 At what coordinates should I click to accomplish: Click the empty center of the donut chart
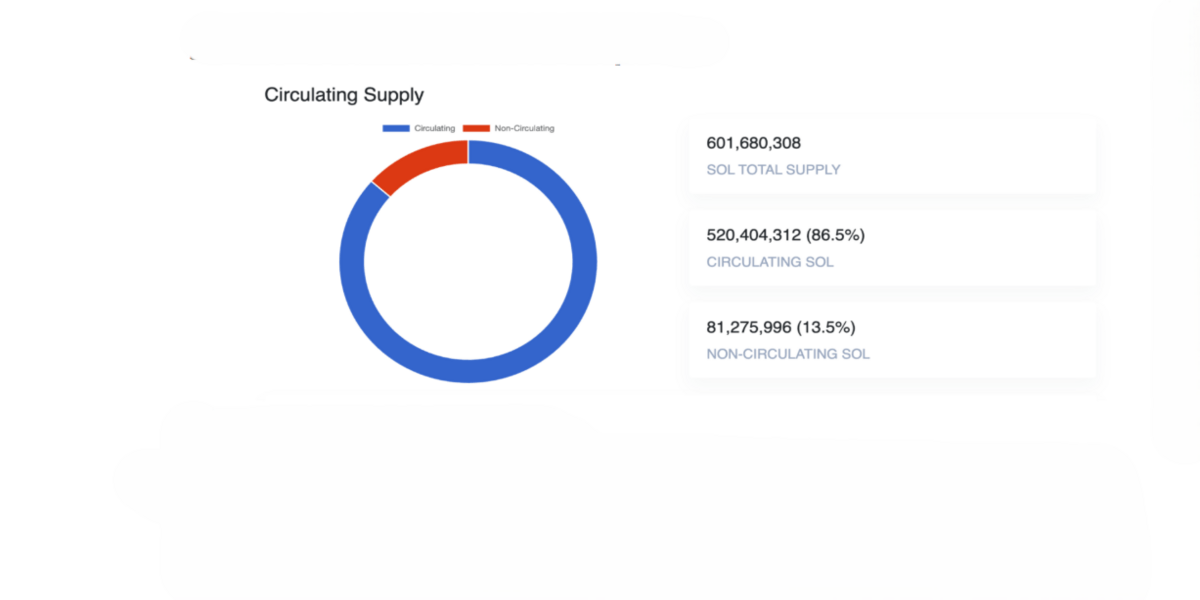coord(468,261)
